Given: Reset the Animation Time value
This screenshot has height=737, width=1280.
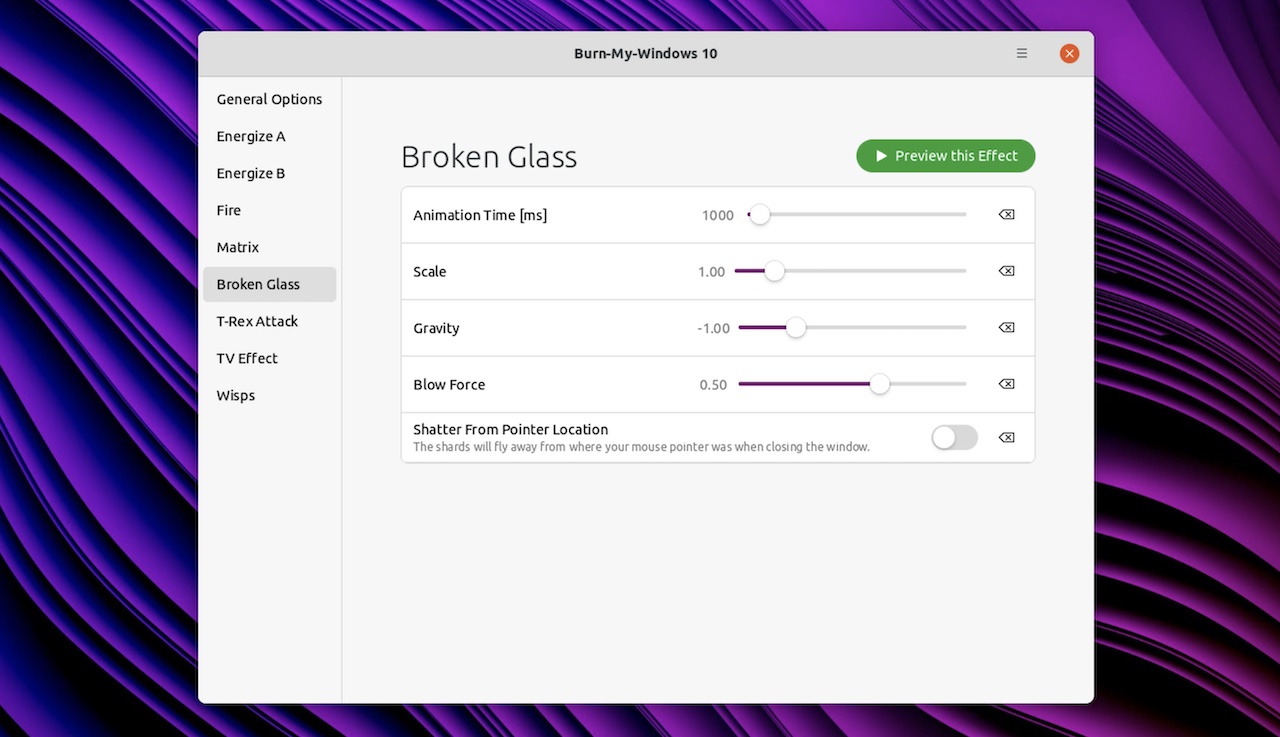Looking at the screenshot, I should point(1006,214).
